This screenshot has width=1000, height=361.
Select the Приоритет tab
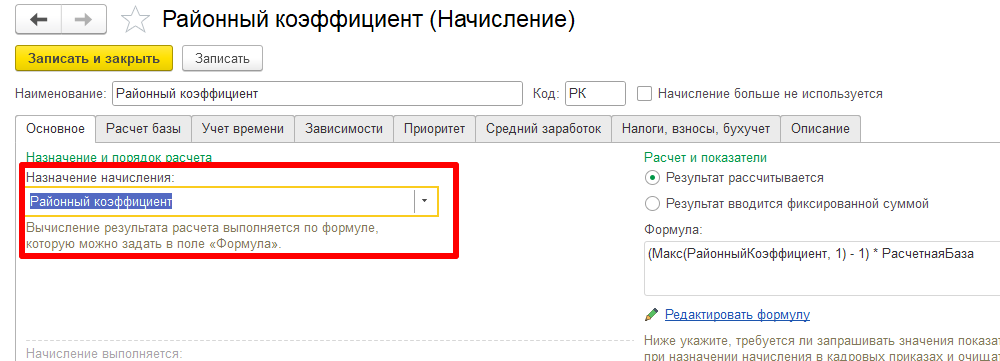tap(434, 128)
